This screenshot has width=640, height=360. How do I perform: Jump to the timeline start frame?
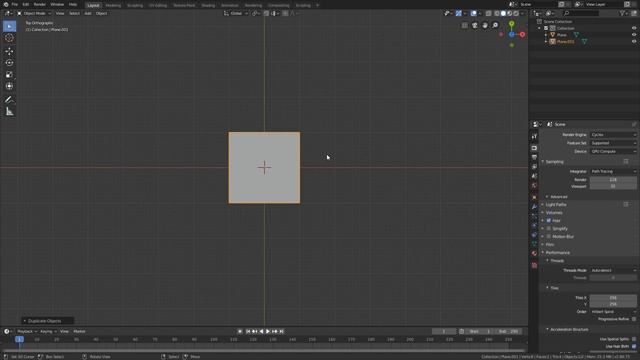(x=248, y=332)
